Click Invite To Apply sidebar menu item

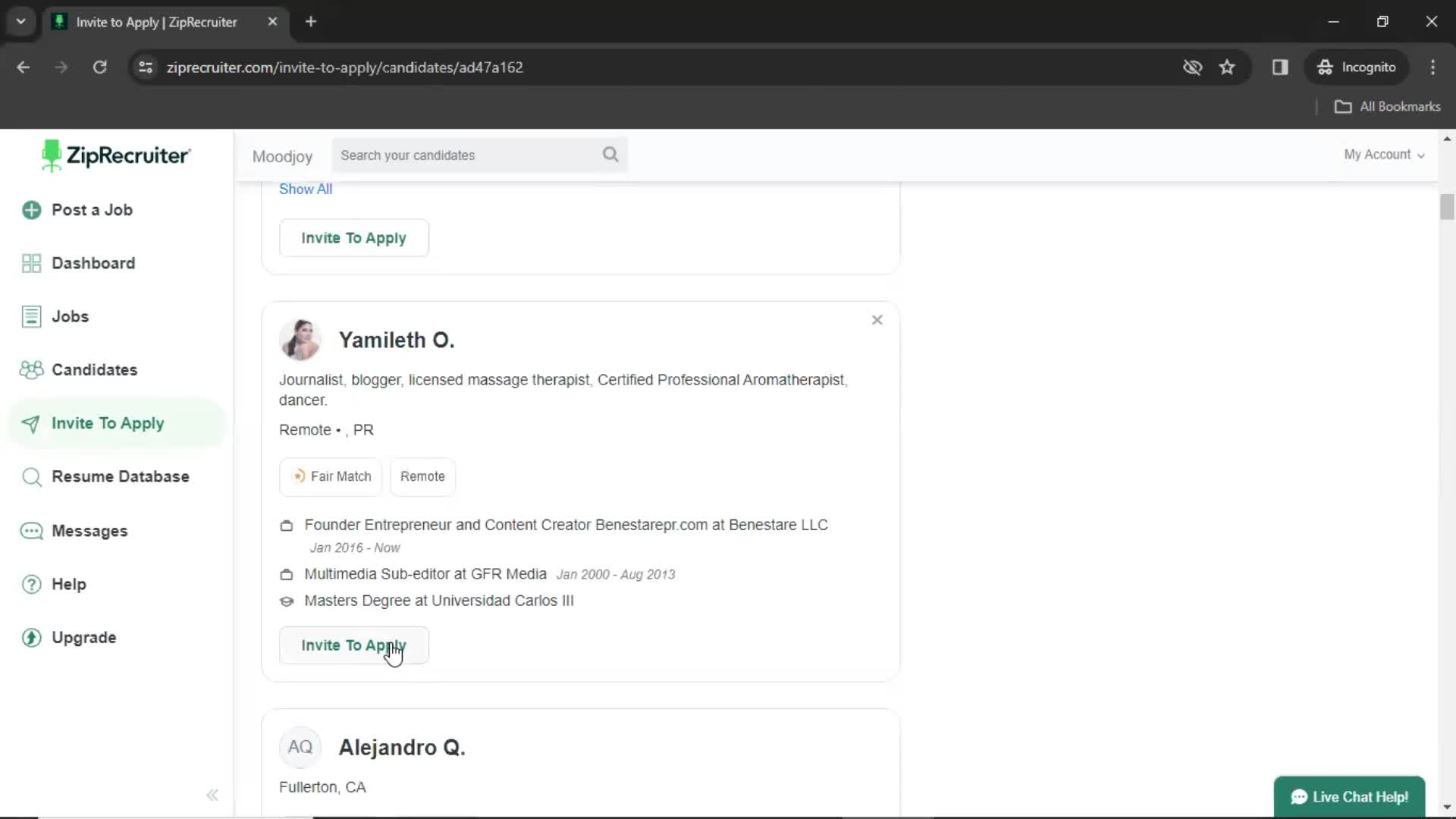tap(108, 422)
